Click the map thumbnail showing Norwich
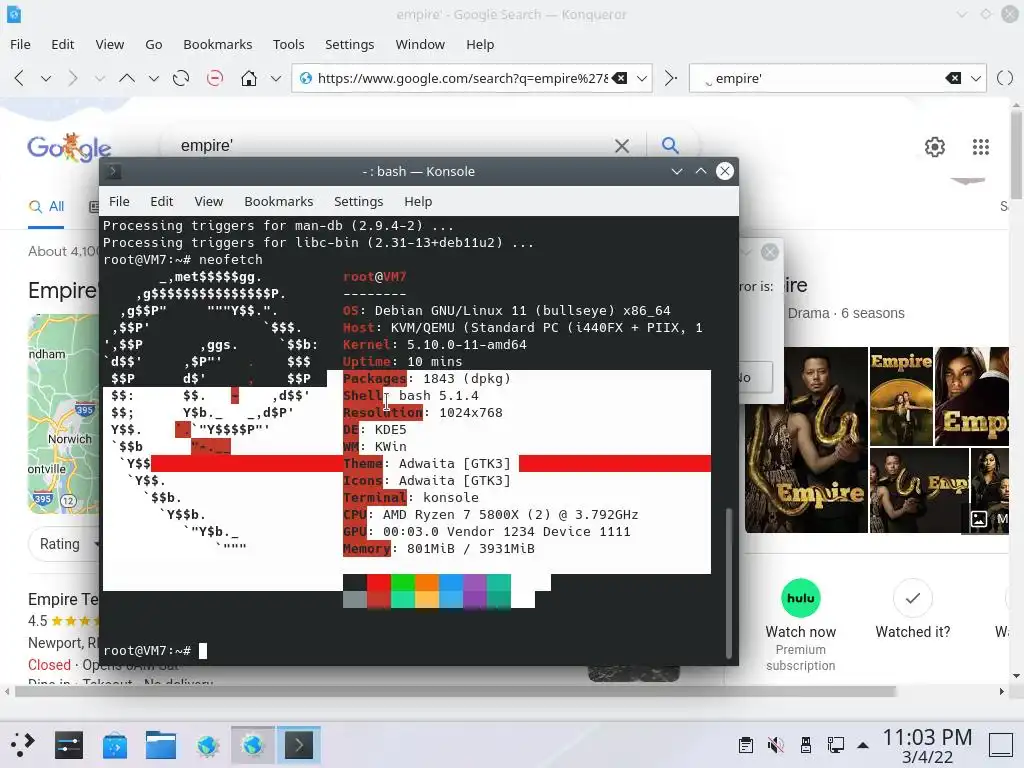1024x768 pixels. (x=64, y=413)
